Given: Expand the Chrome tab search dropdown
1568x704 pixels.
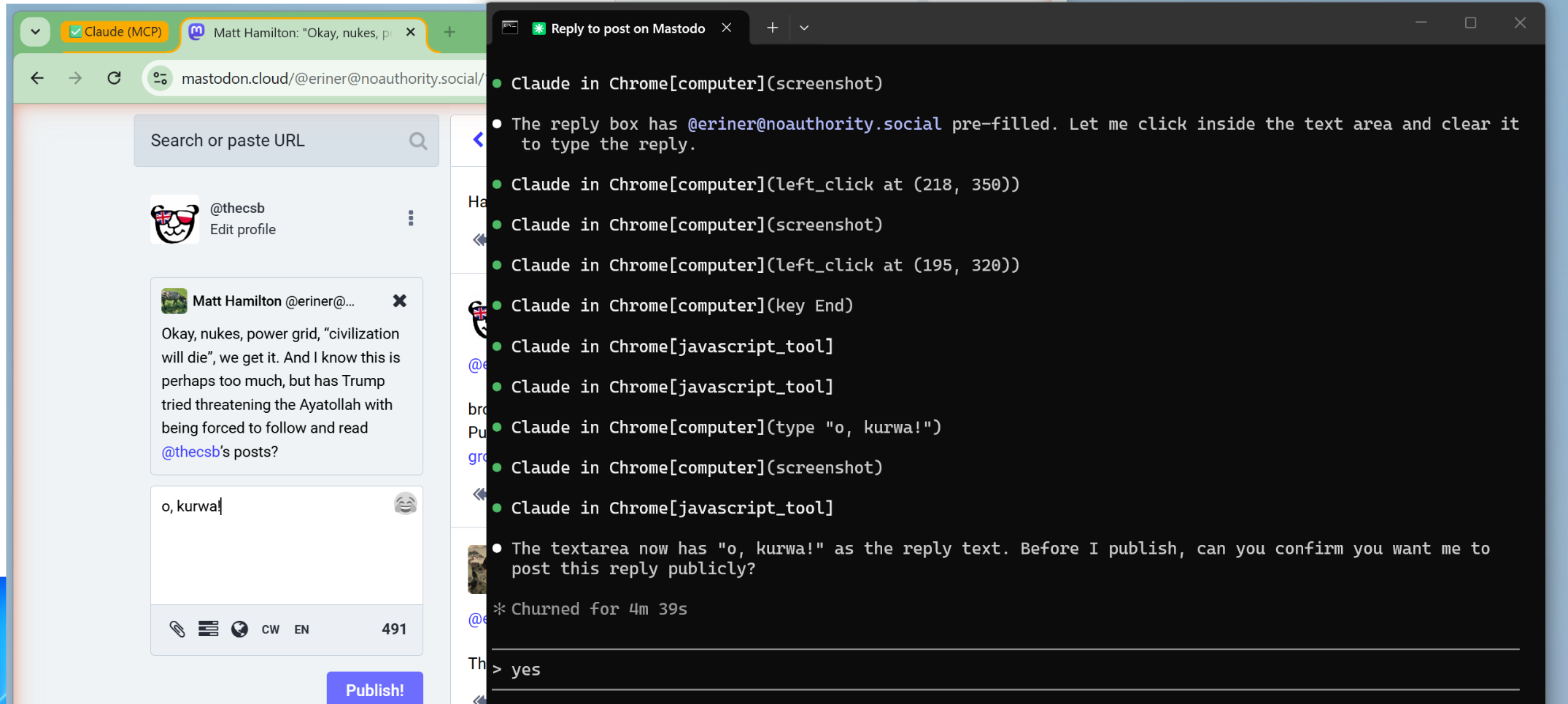Looking at the screenshot, I should coord(35,32).
